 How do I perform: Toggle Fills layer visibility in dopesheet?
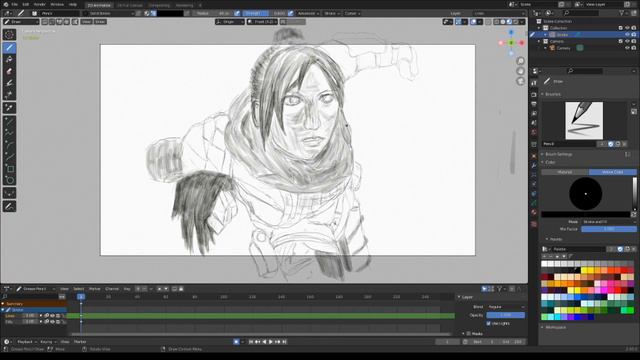tap(52, 322)
